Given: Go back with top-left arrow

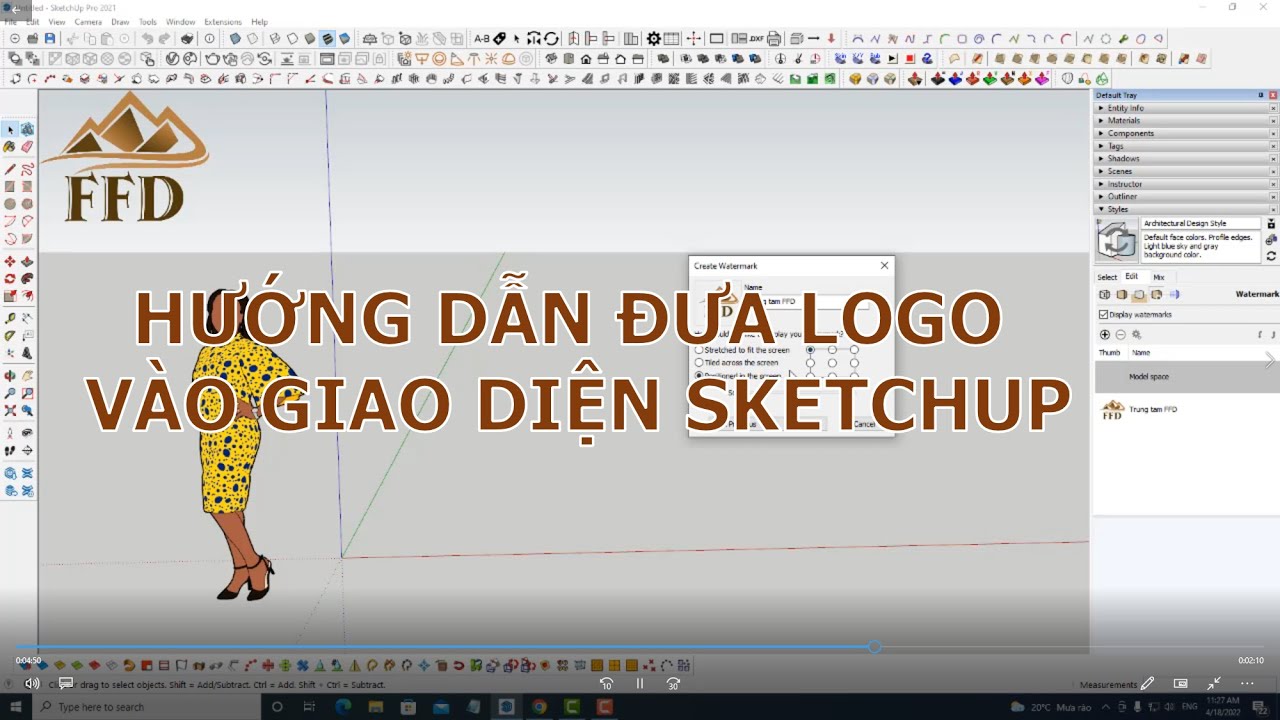Looking at the screenshot, I should coord(14,8).
